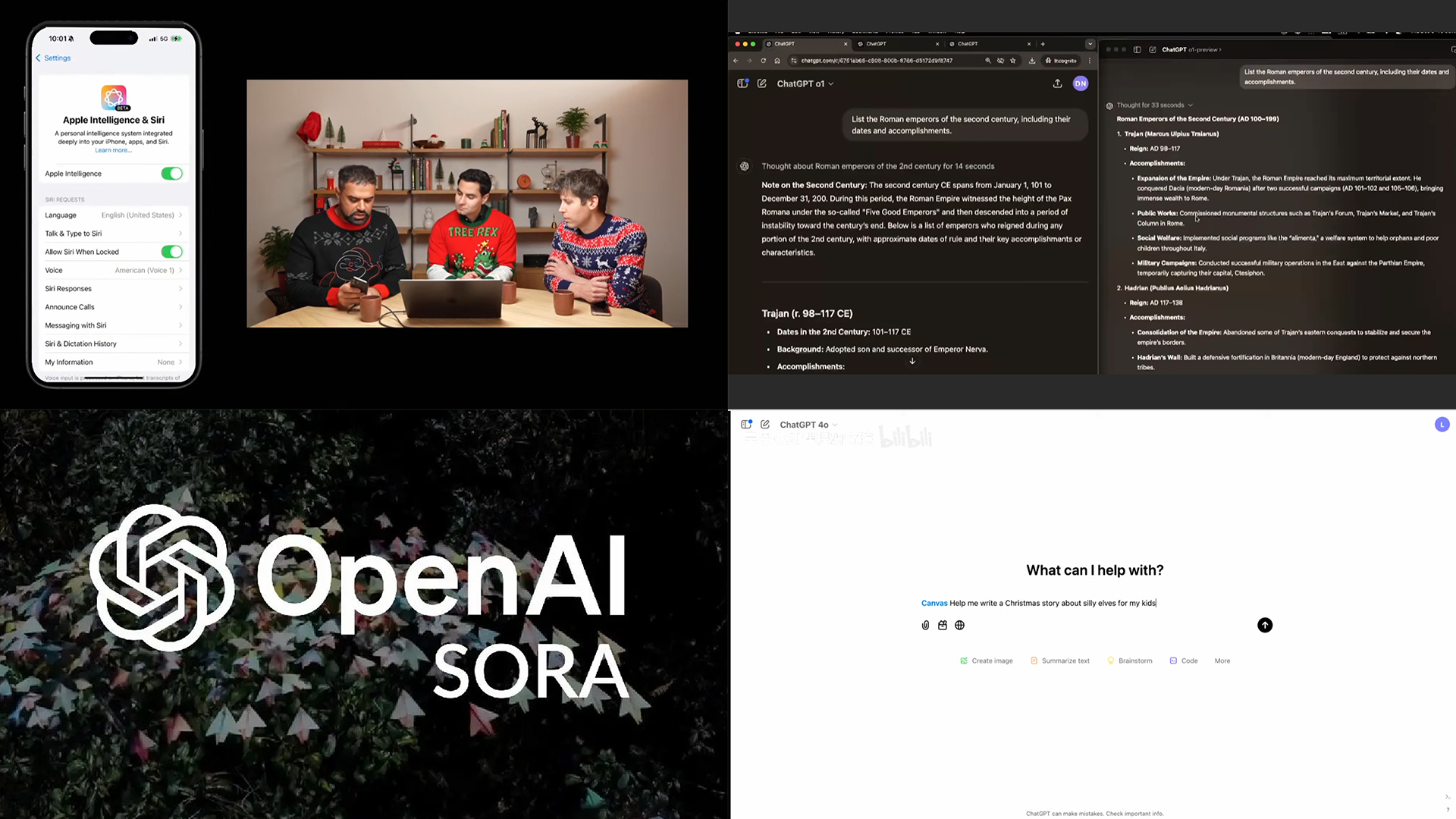The image size is (1456, 819).
Task: Open the o1-preview model selector
Action: [x=1191, y=50]
